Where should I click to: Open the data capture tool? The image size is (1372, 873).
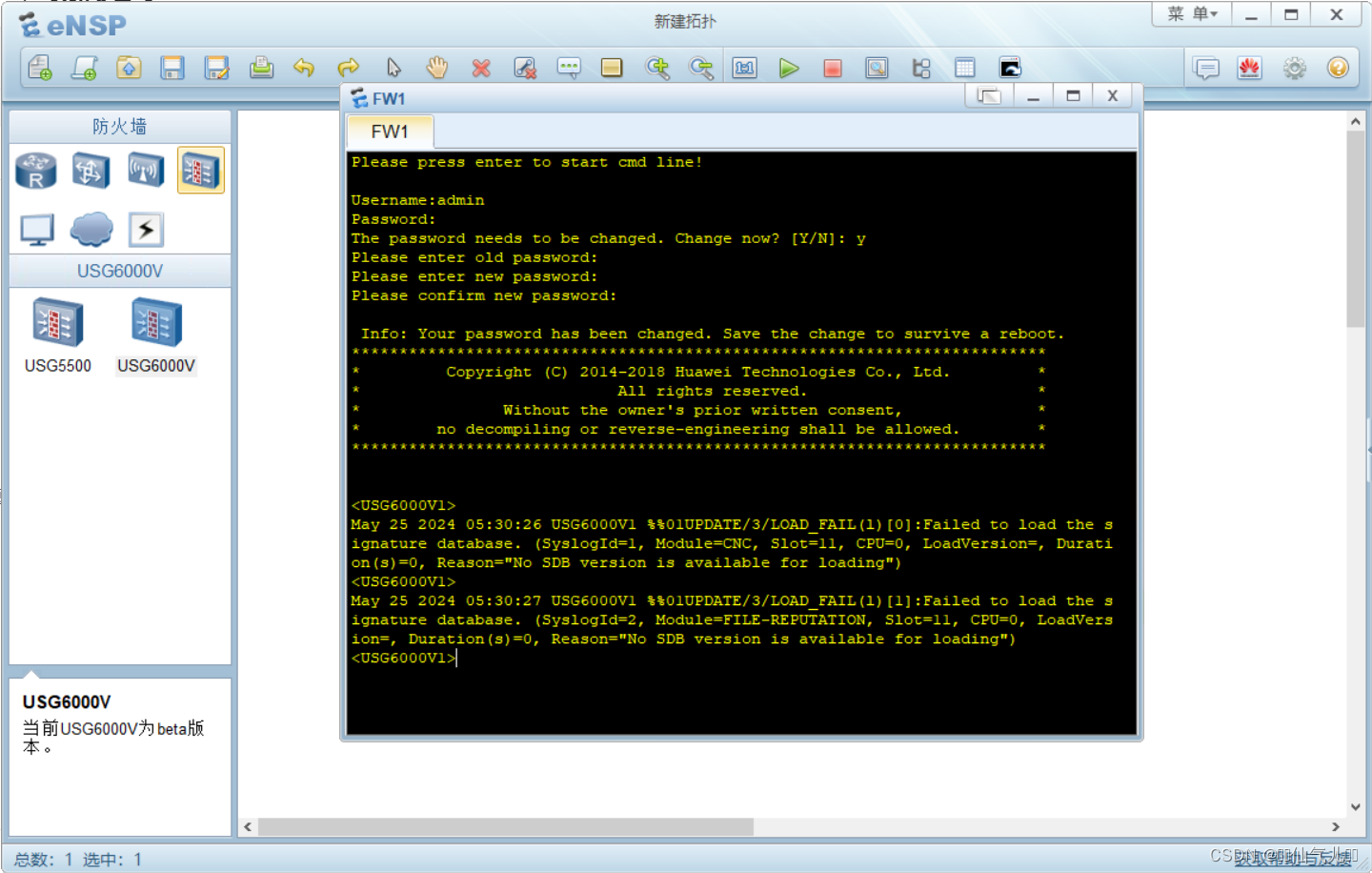877,68
